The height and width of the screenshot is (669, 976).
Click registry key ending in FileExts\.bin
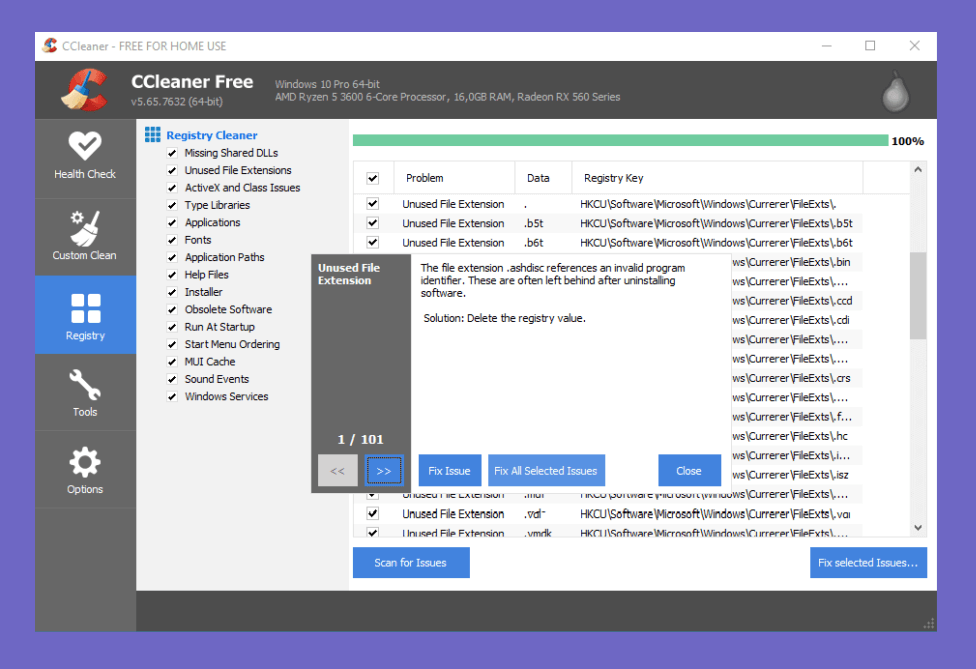pyautogui.click(x=792, y=262)
